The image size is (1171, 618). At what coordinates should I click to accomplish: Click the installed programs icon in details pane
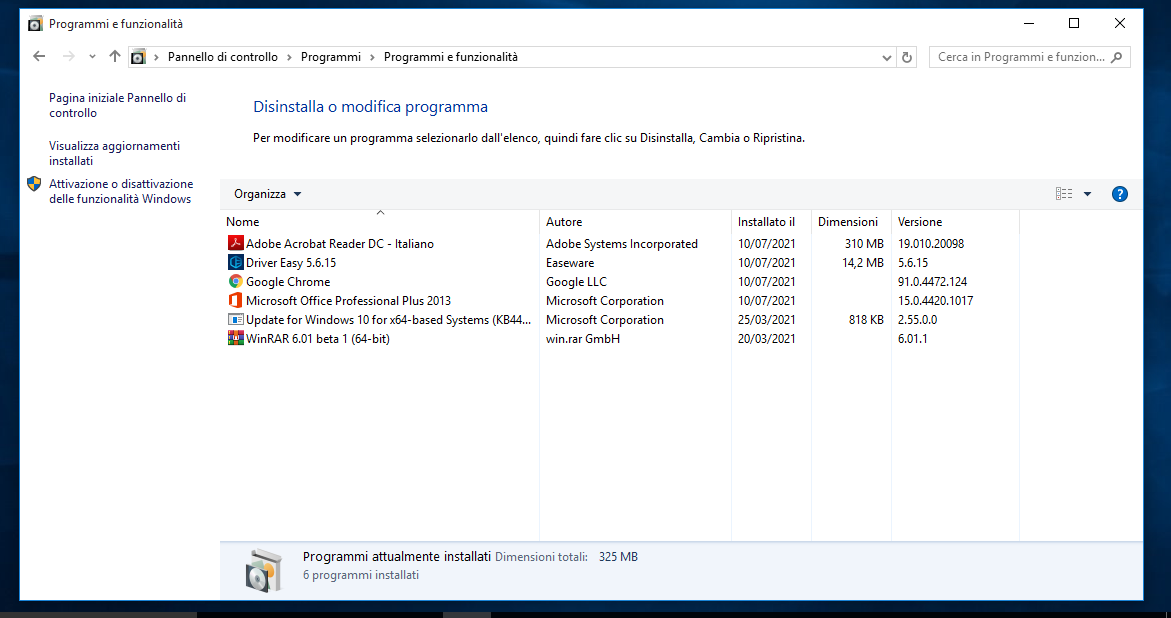[265, 571]
